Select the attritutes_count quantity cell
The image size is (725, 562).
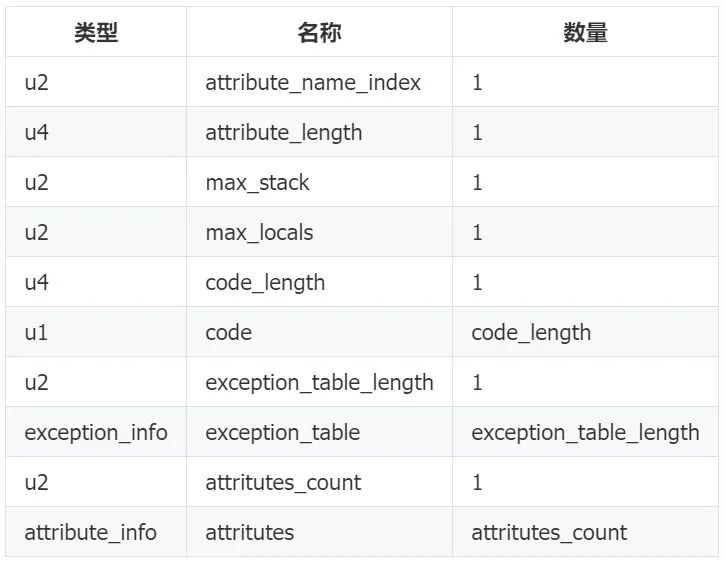click(x=549, y=532)
